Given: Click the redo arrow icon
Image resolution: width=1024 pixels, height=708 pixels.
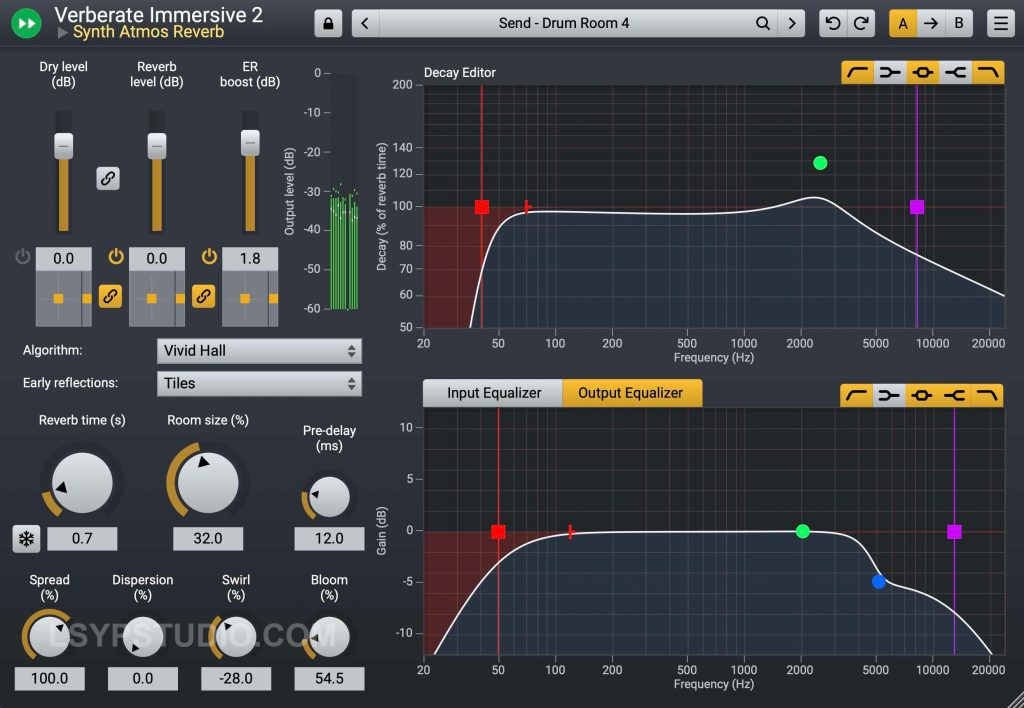Looking at the screenshot, I should pyautogui.click(x=860, y=22).
